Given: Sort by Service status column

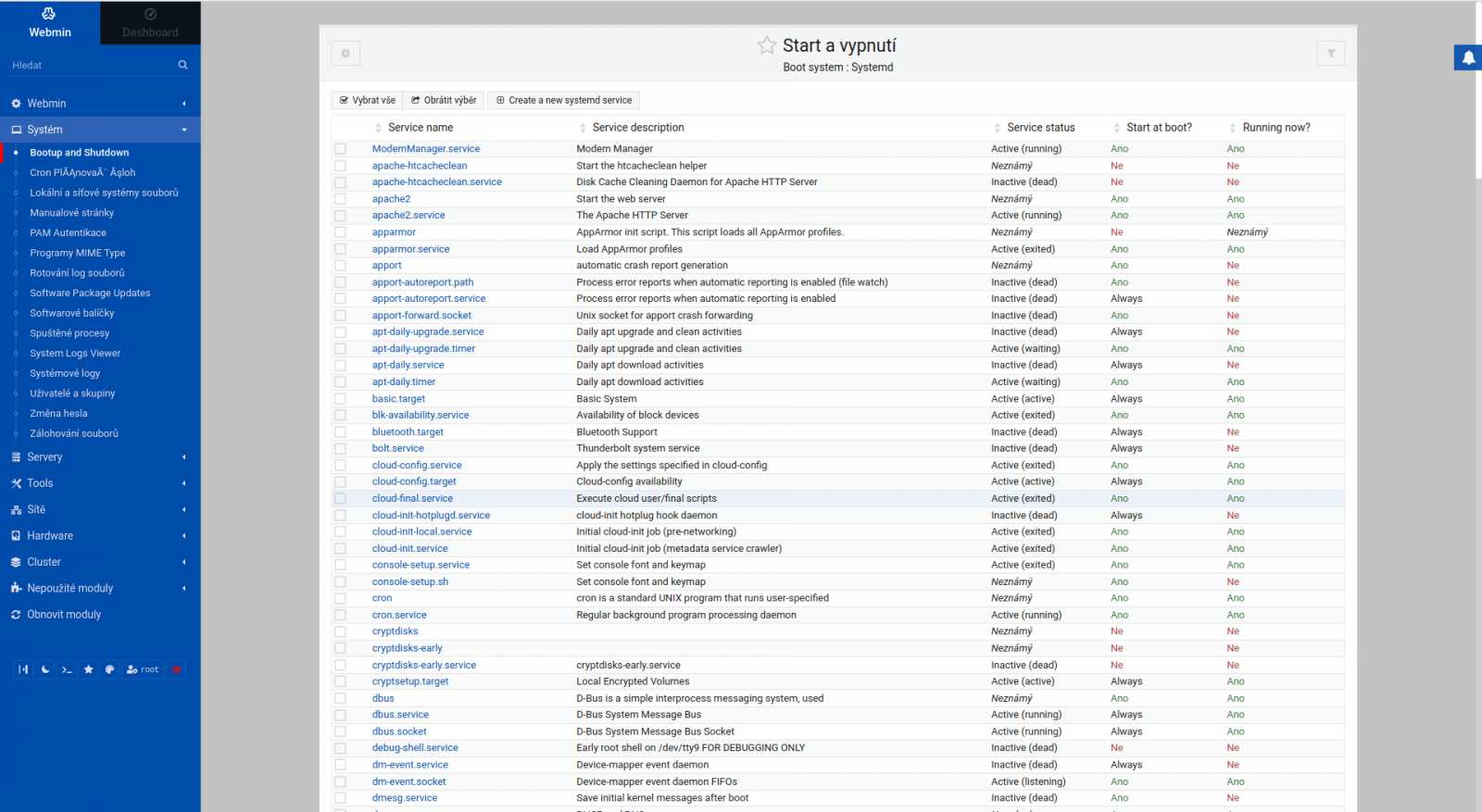Looking at the screenshot, I should click(x=1041, y=128).
